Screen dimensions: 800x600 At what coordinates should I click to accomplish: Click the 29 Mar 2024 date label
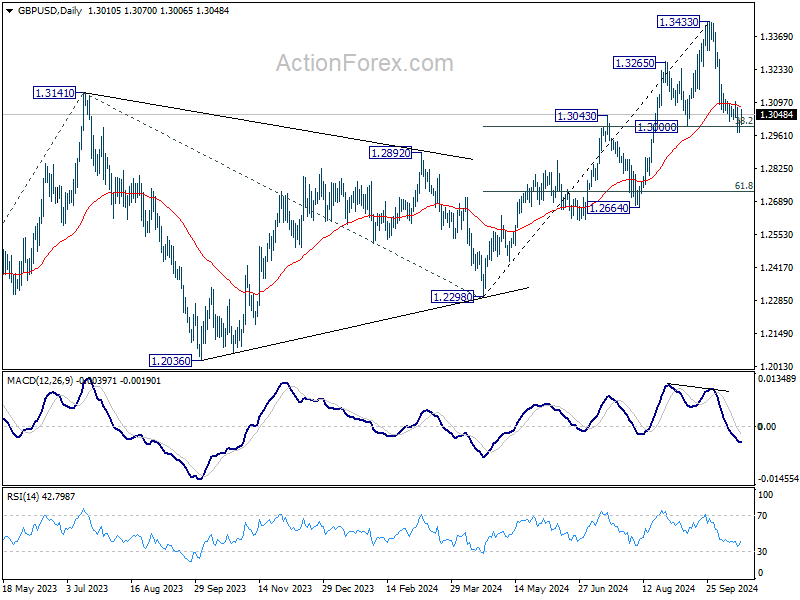click(476, 588)
